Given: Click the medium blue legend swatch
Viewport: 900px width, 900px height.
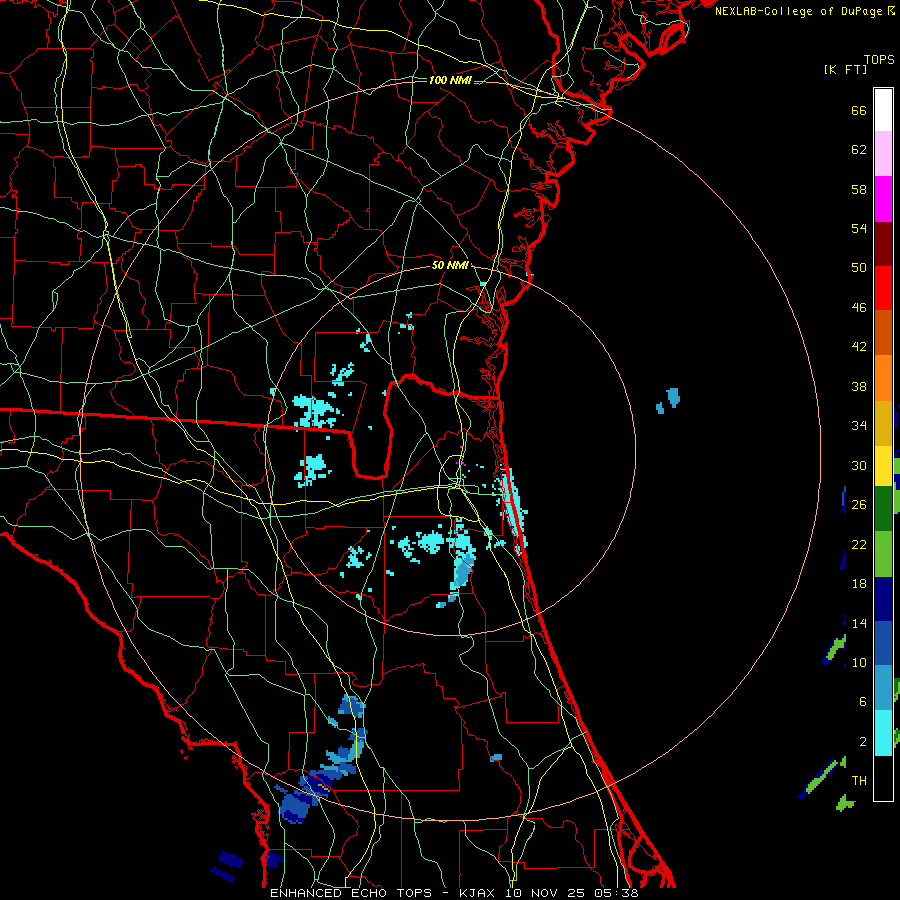Looking at the screenshot, I should (883, 643).
